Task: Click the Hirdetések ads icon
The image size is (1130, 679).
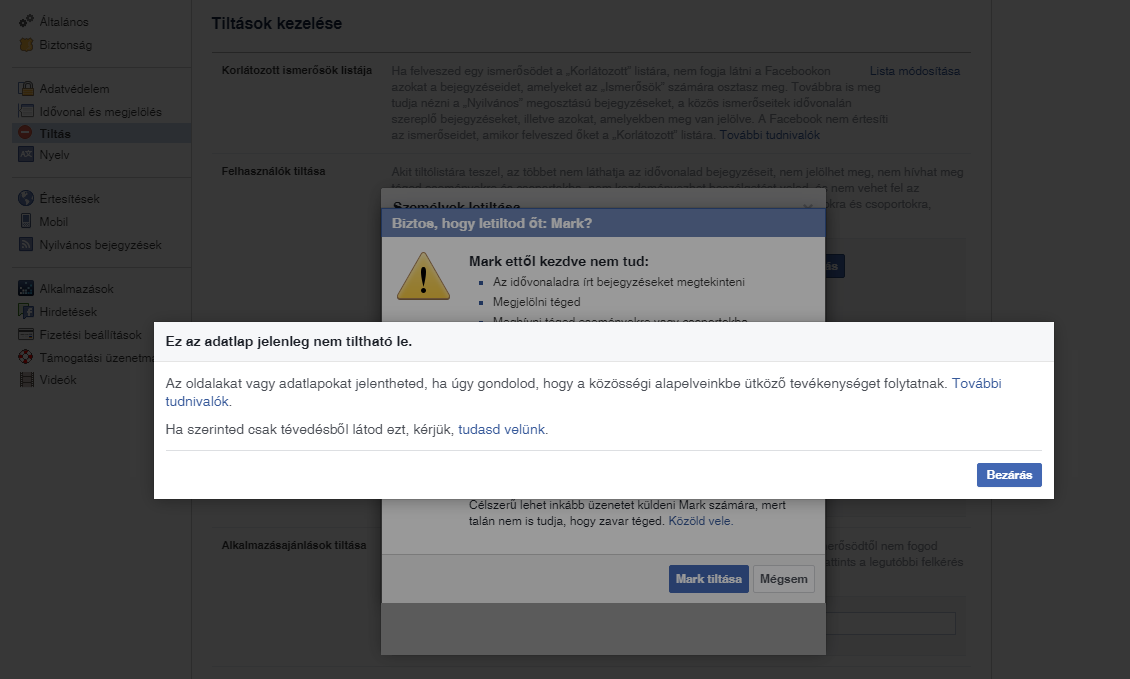Action: coord(26,311)
